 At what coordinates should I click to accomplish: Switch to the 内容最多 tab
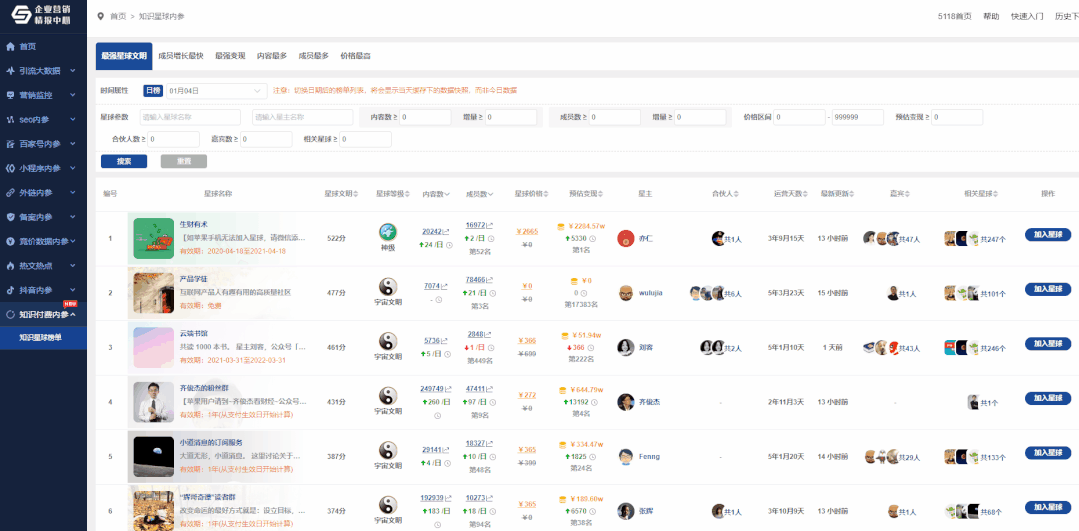pyautogui.click(x=272, y=56)
